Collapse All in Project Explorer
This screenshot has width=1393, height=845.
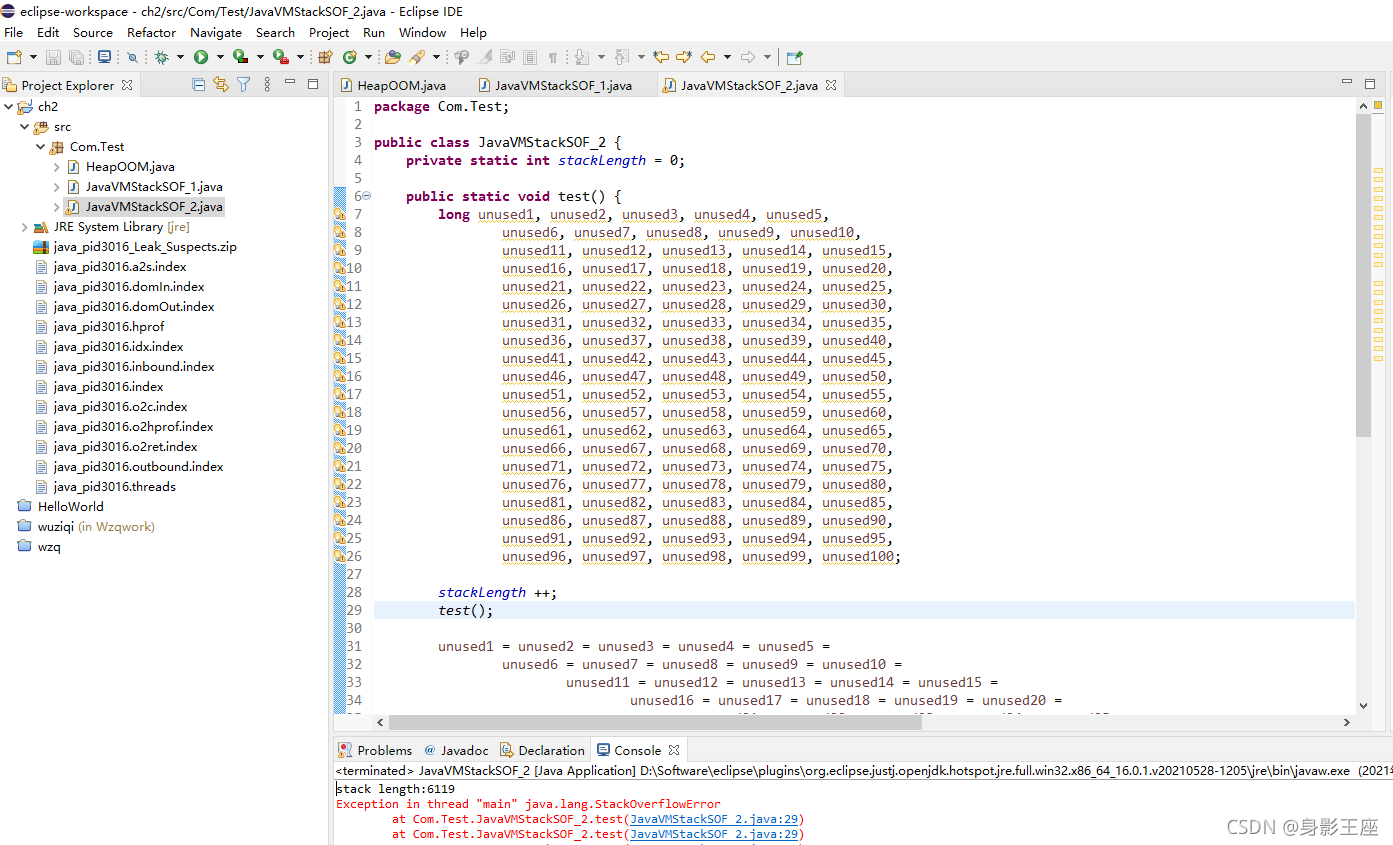199,85
